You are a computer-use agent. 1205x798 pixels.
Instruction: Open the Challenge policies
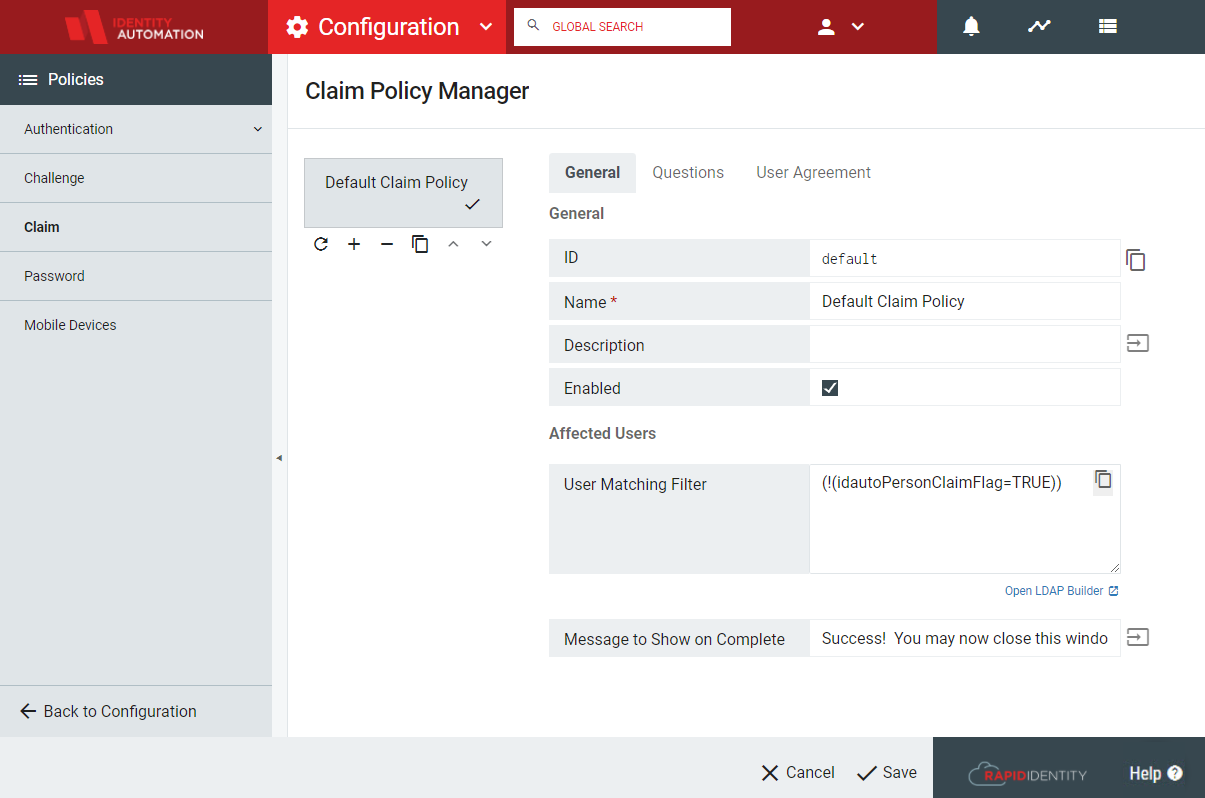click(x=136, y=178)
